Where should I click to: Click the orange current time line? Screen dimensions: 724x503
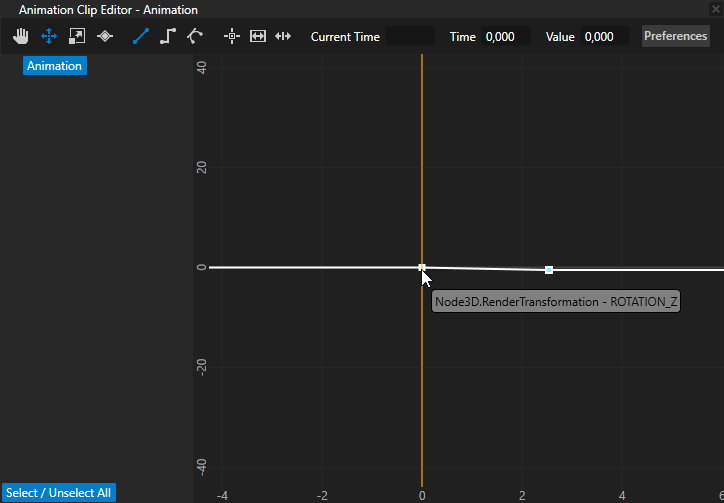click(x=422, y=150)
